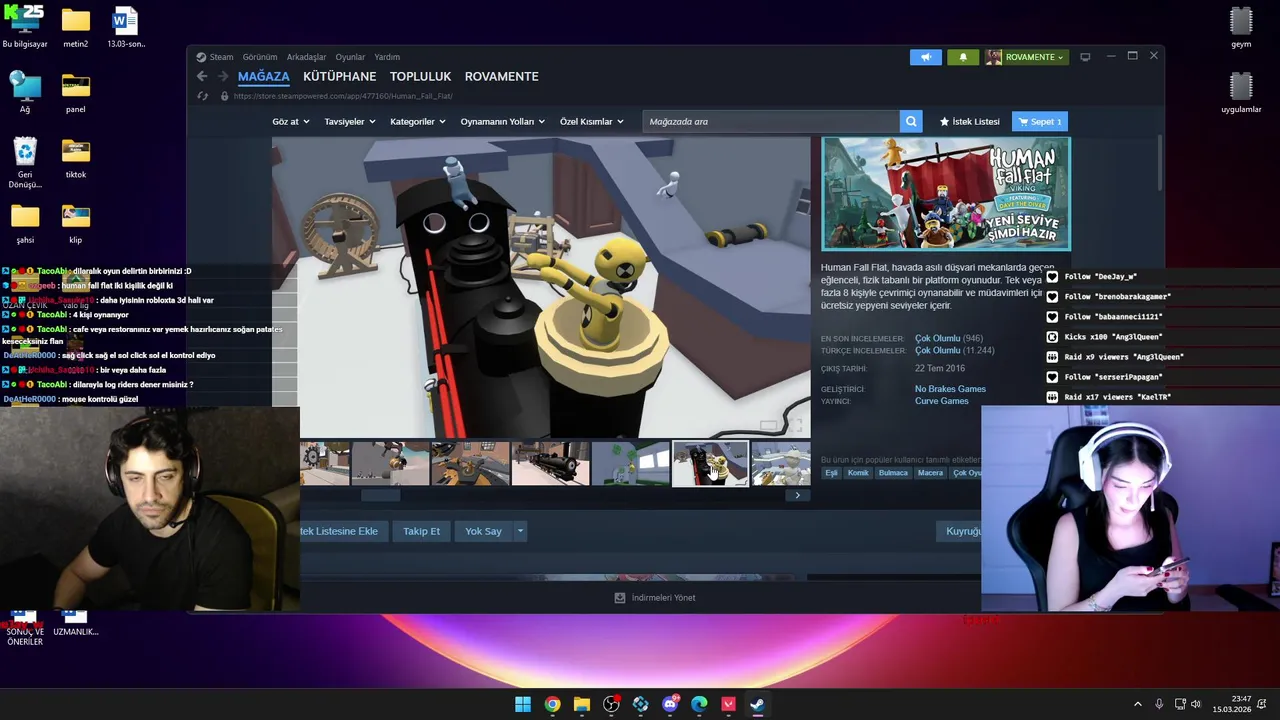Switch to the TOPLULUK tab
The height and width of the screenshot is (720, 1280).
pos(420,76)
